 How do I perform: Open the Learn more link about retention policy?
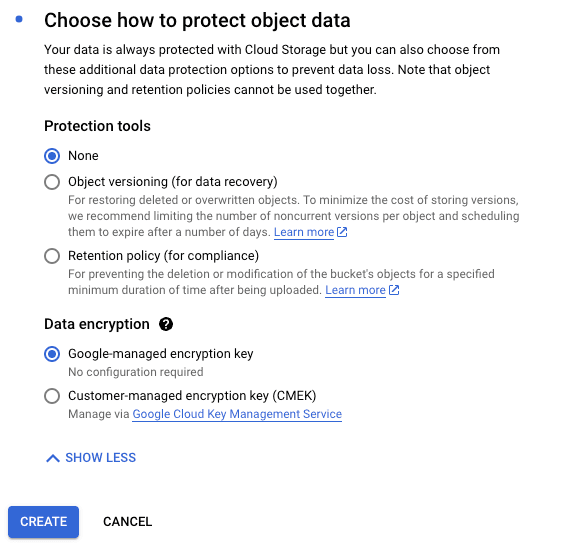pyautogui.click(x=355, y=290)
